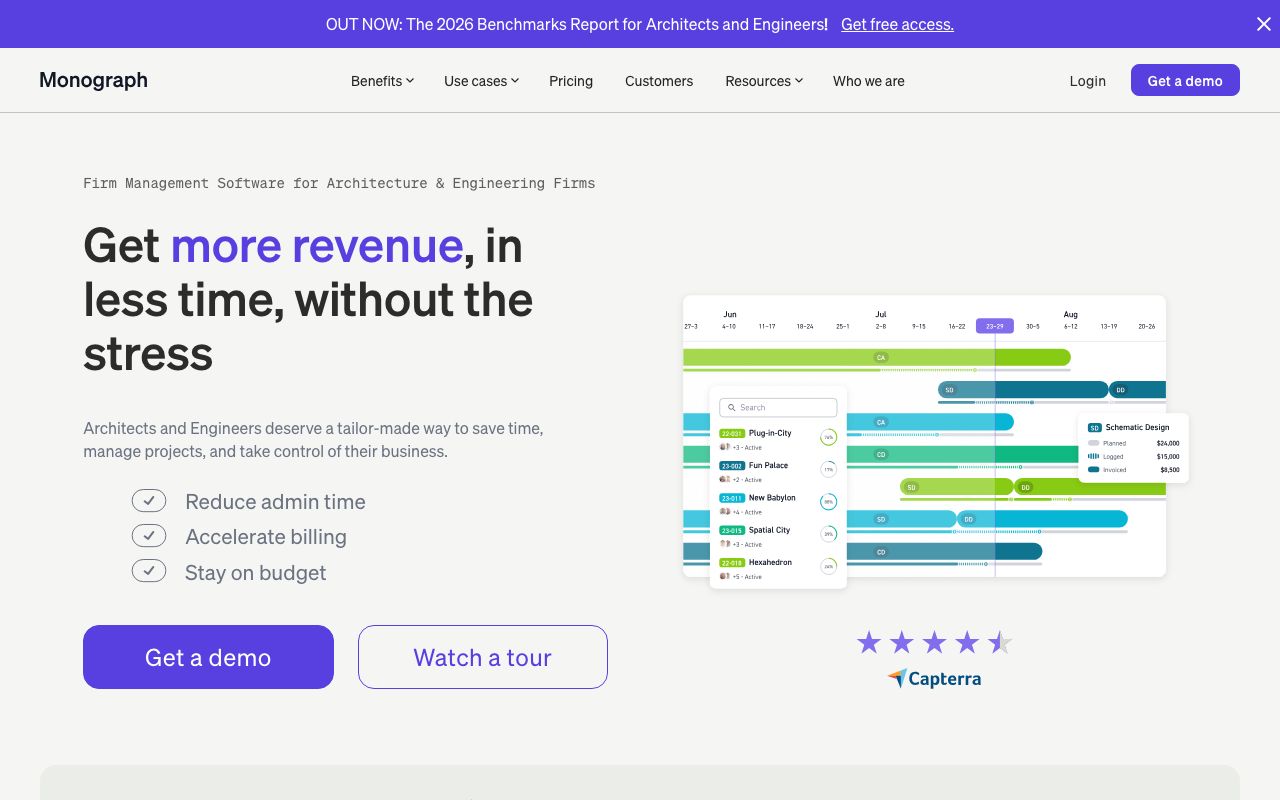
Task: Click the checkmark beside Accelerate billing
Action: tap(149, 536)
